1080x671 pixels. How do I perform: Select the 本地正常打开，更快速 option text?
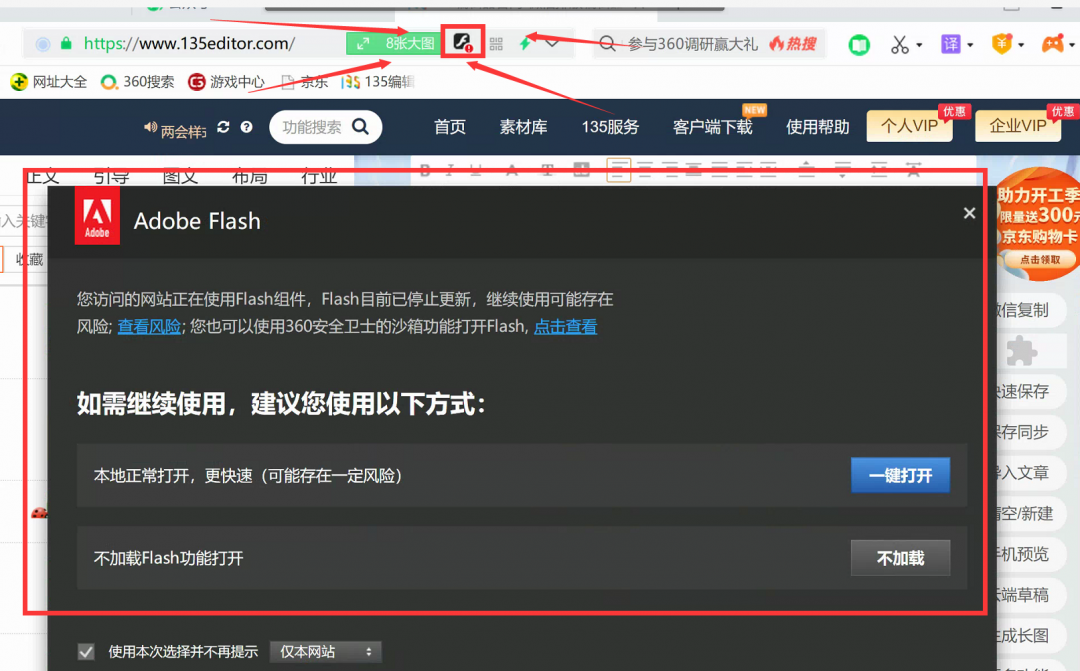click(247, 476)
